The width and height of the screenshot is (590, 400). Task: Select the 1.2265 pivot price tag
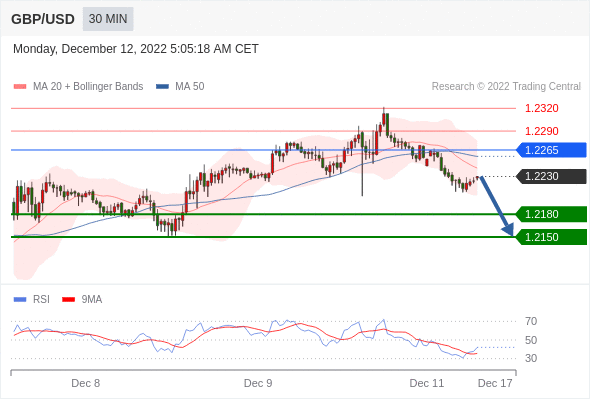[x=551, y=150]
